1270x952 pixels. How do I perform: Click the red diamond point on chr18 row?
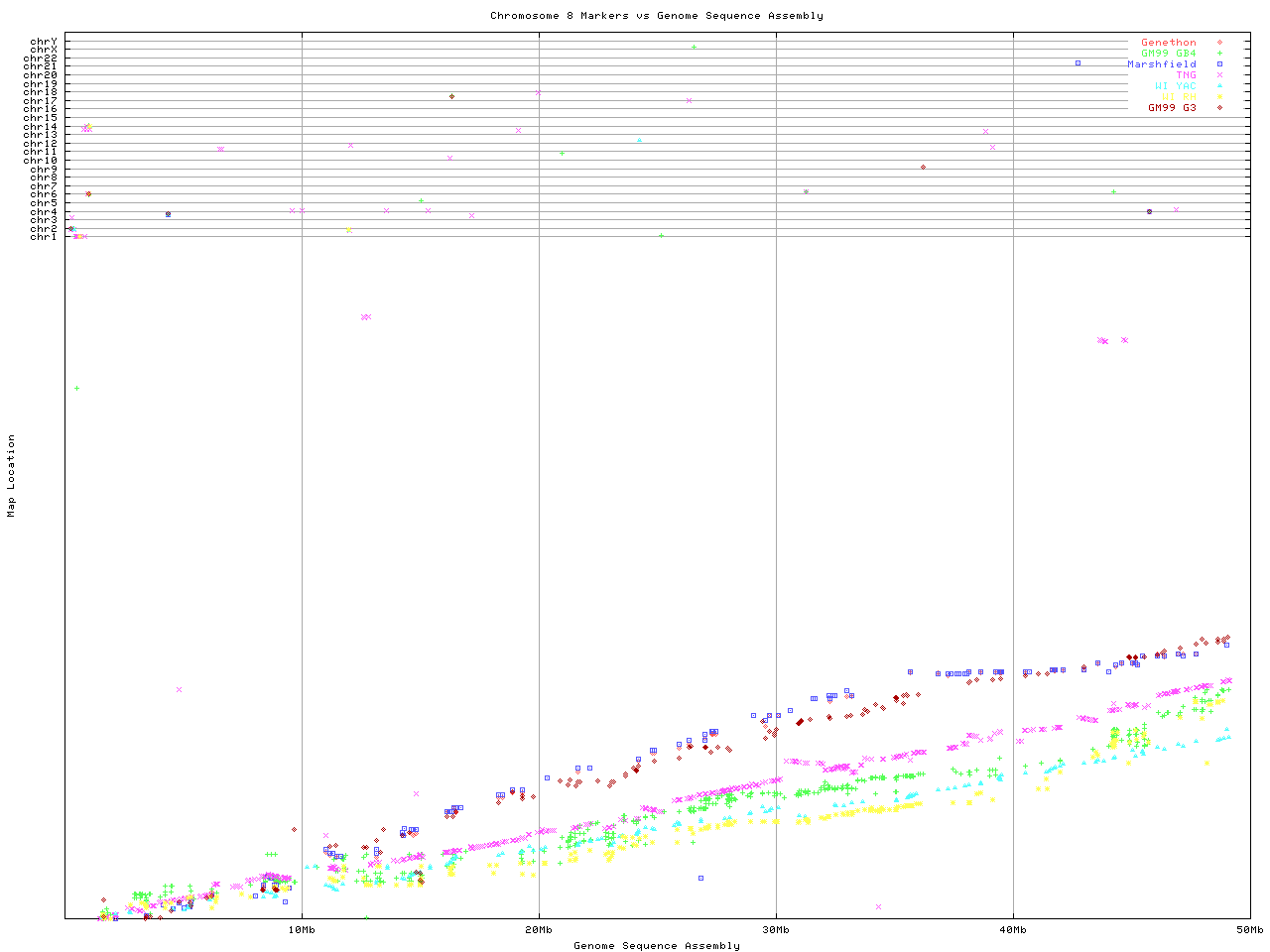(x=451, y=97)
